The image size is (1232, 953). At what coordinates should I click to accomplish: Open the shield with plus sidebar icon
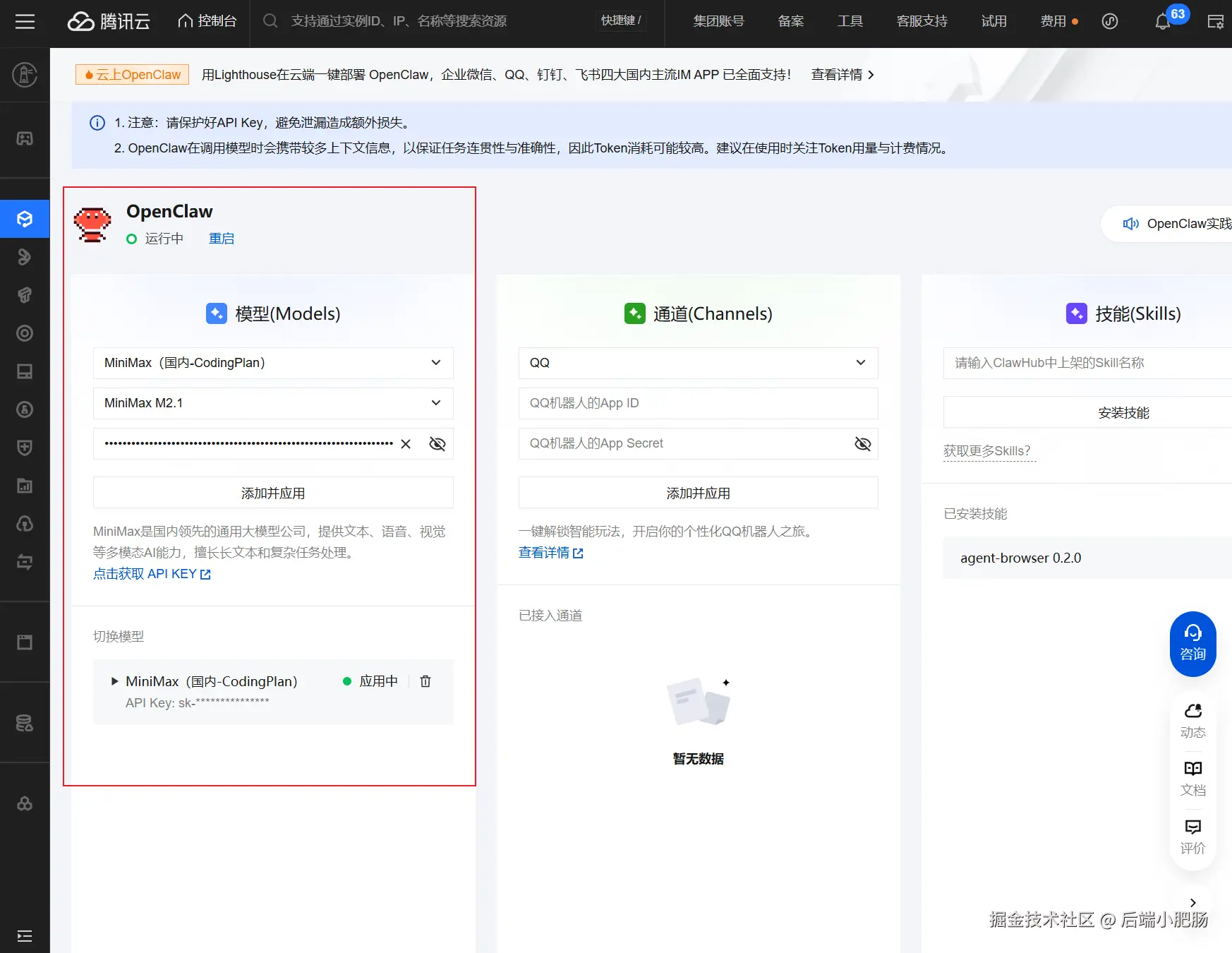click(25, 448)
